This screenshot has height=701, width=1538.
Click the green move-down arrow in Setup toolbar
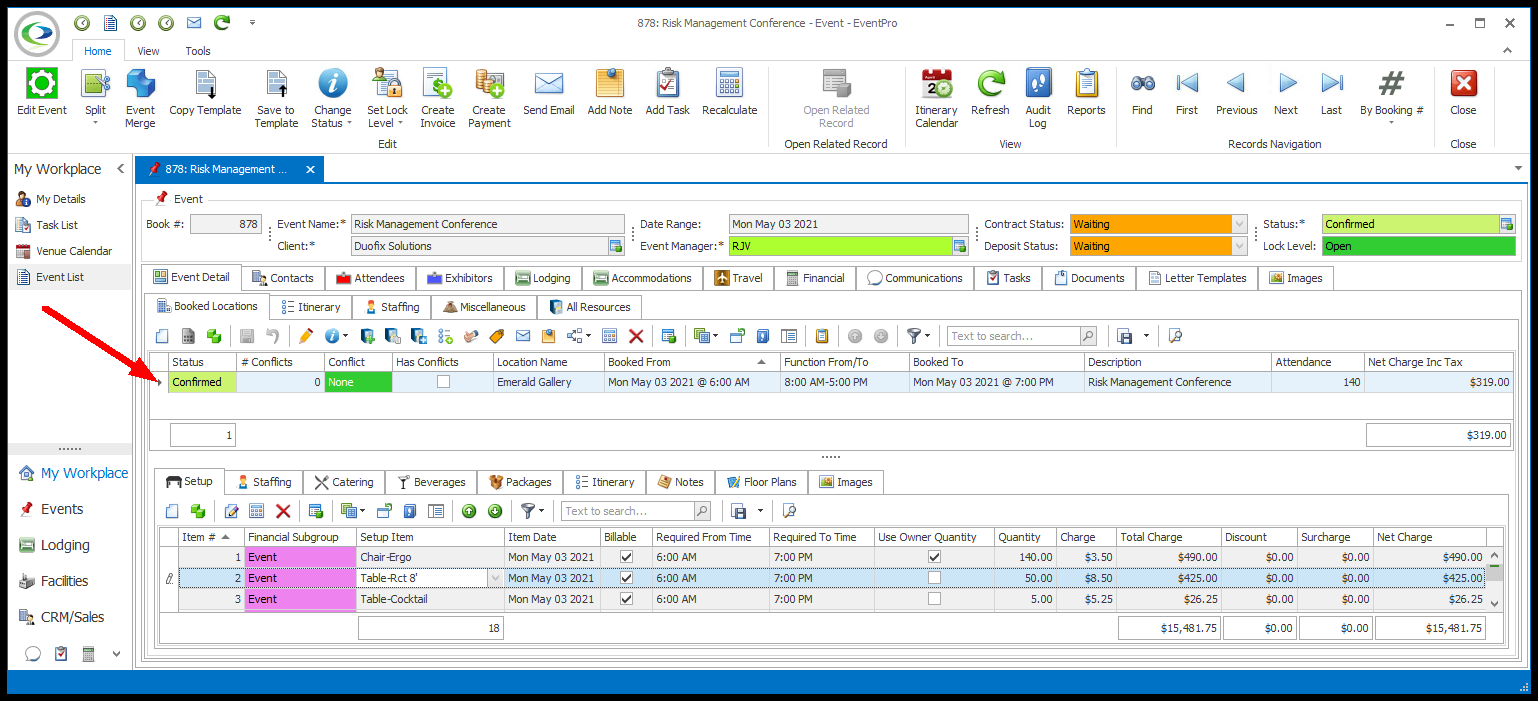pos(494,511)
